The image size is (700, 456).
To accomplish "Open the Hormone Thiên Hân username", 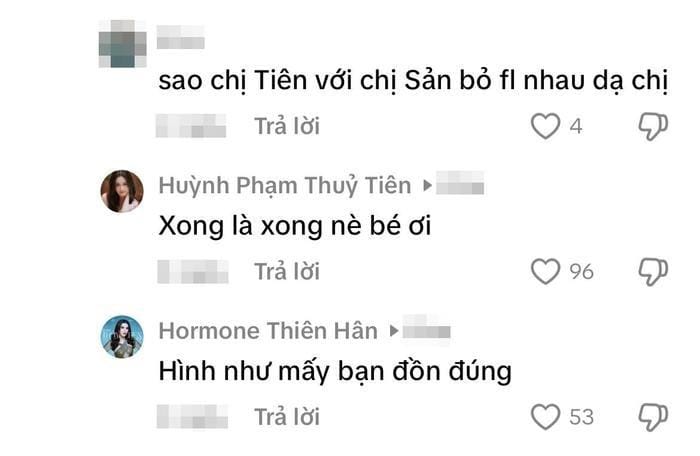I will tap(268, 331).
